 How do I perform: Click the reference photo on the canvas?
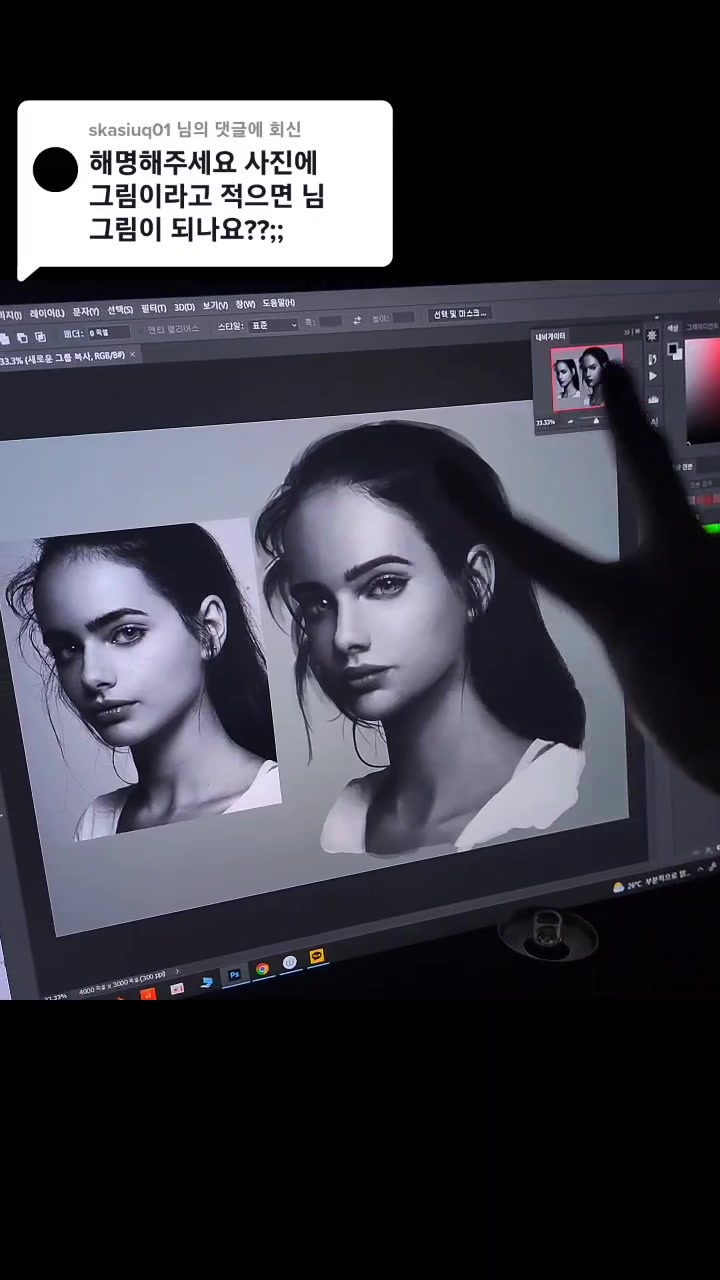[x=143, y=682]
